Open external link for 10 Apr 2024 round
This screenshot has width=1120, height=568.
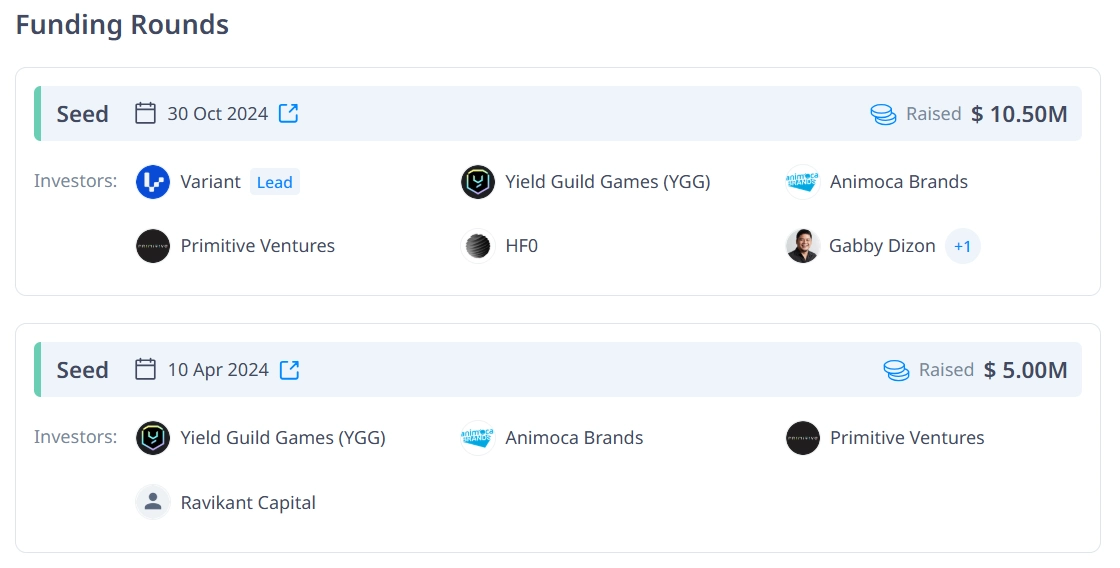(289, 370)
